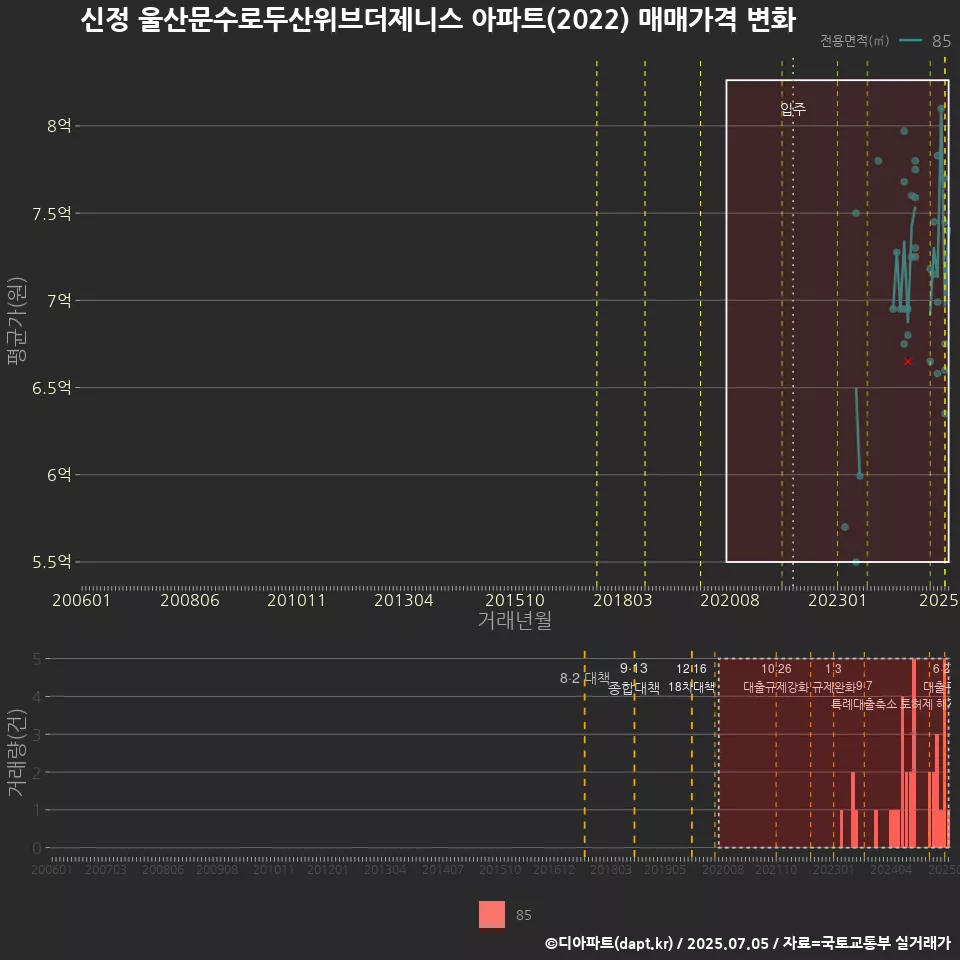Click the 5 tick on the volume axis
Image resolution: width=960 pixels, height=960 pixels.
tap(37, 659)
